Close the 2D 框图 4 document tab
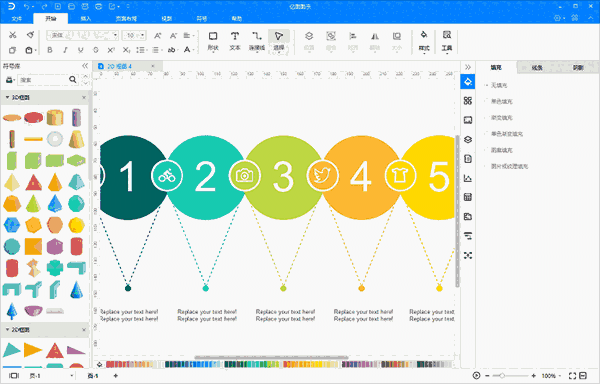The image size is (600, 384). pyautogui.click(x=153, y=66)
